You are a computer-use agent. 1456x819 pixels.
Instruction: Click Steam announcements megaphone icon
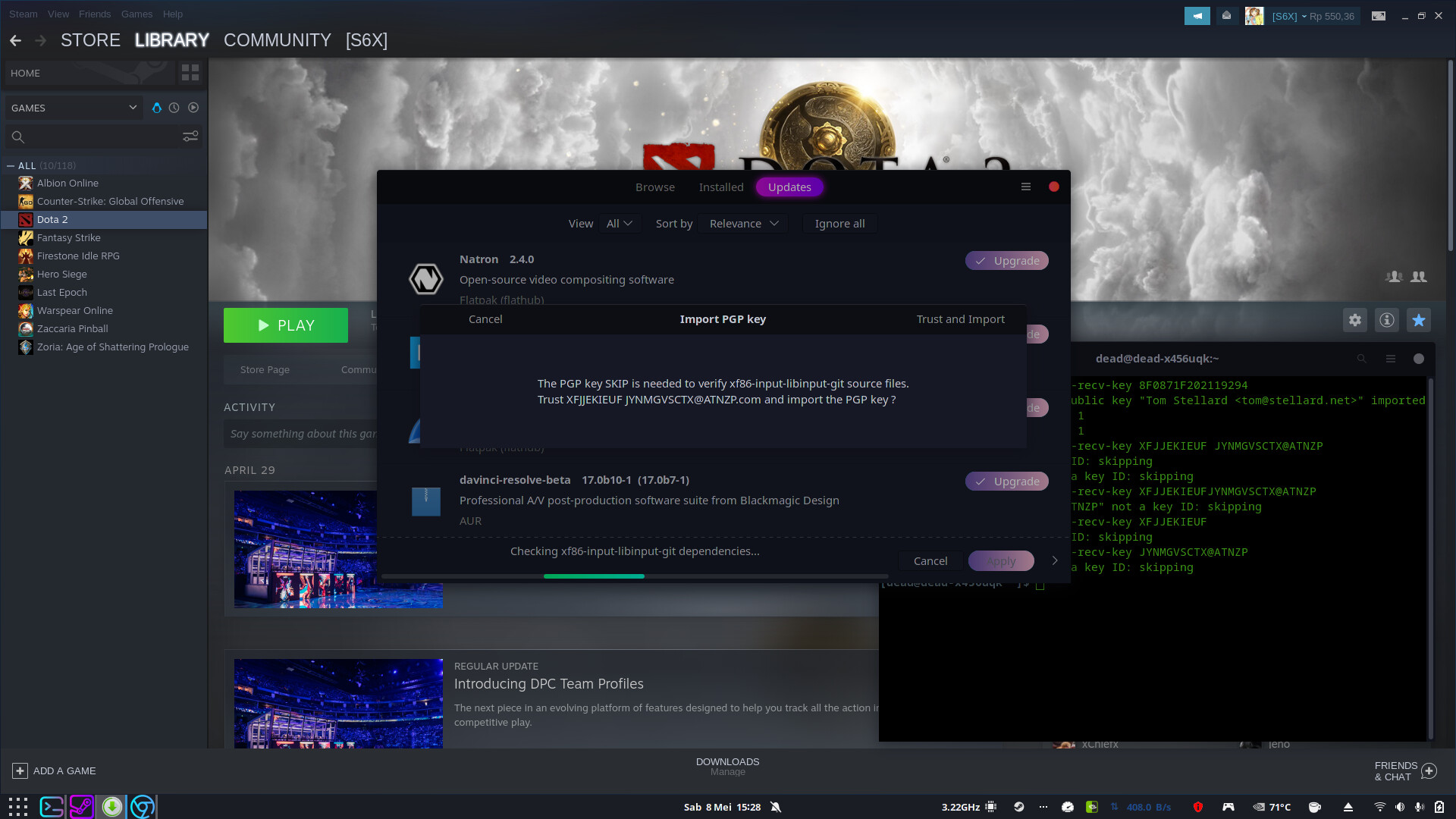(x=1197, y=16)
